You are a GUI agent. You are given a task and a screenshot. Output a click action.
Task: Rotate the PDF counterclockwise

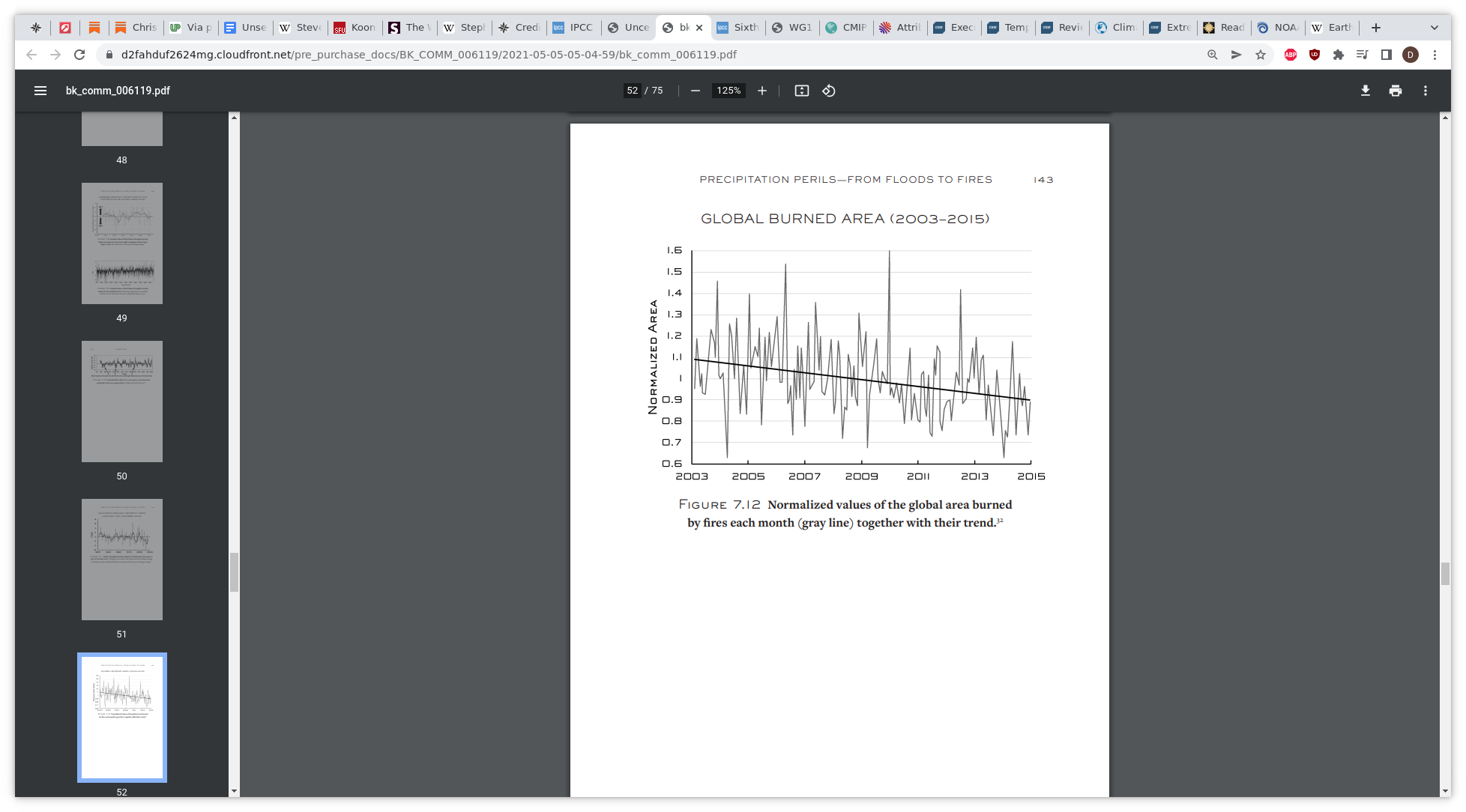coord(829,91)
